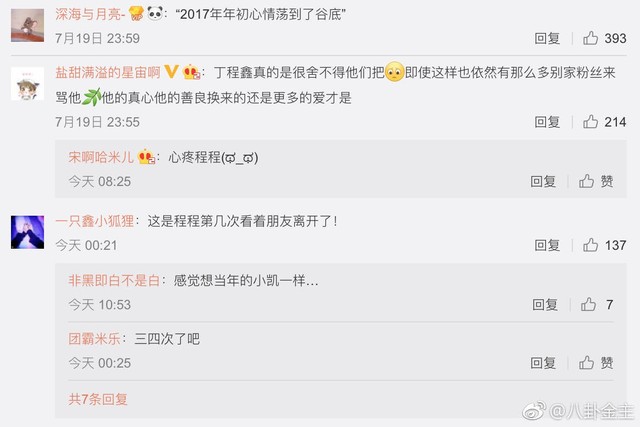Reply to 非黑即白不是白's reply

[x=545, y=305]
